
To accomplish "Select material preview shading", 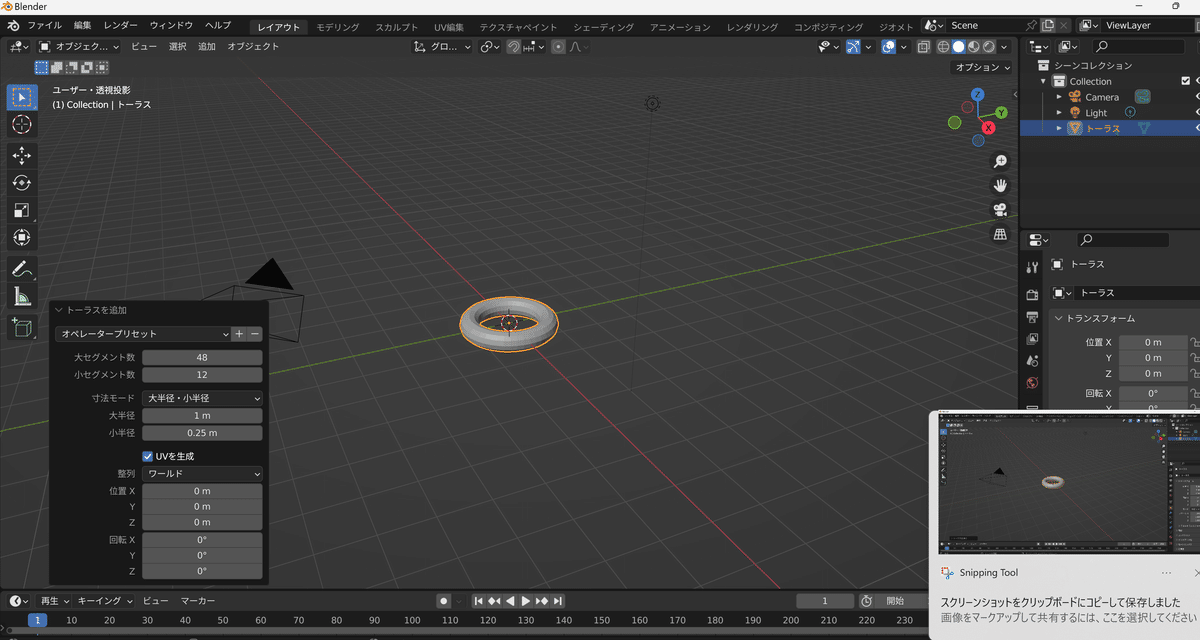I will [973, 47].
